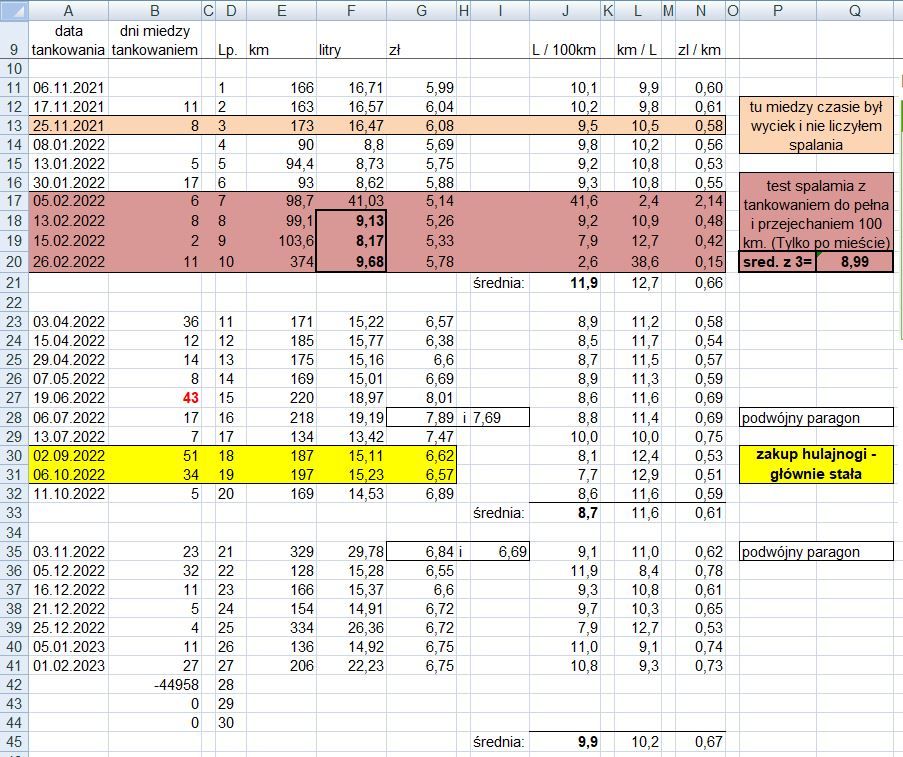The image size is (903, 757).
Task: Select column G header
Action: pyautogui.click(x=422, y=10)
